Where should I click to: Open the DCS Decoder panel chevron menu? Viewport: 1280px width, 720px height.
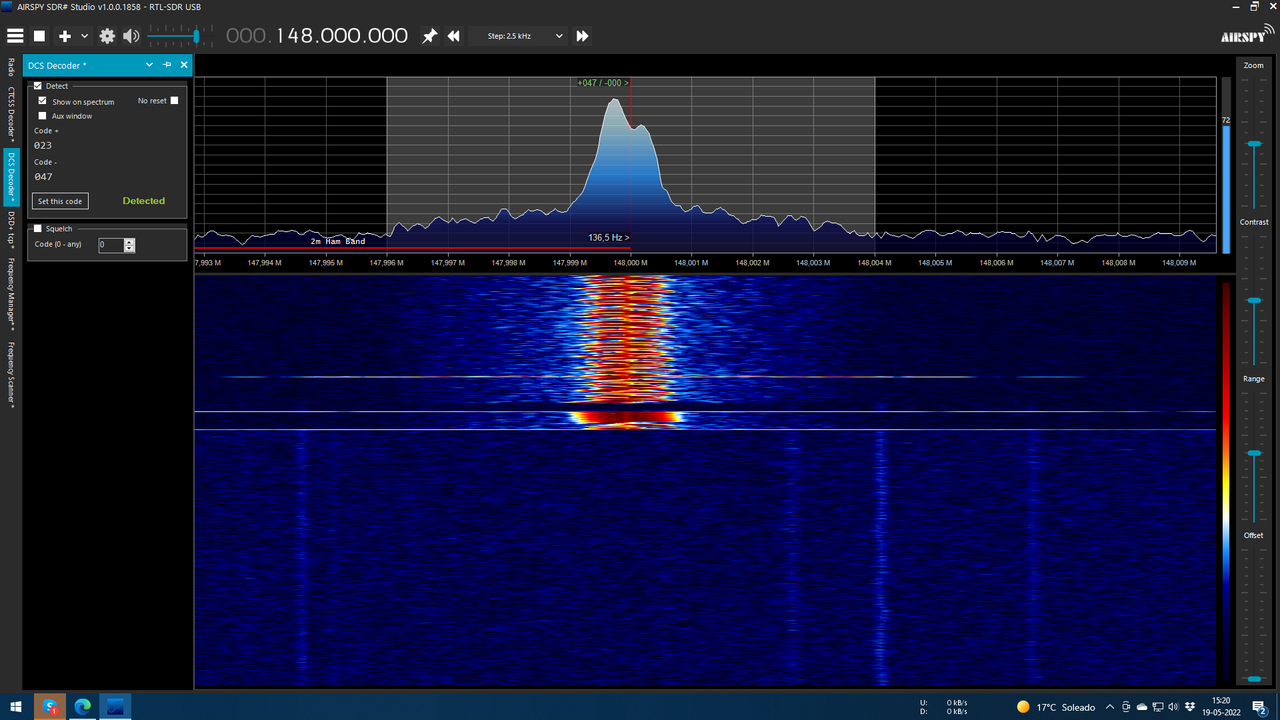click(149, 65)
